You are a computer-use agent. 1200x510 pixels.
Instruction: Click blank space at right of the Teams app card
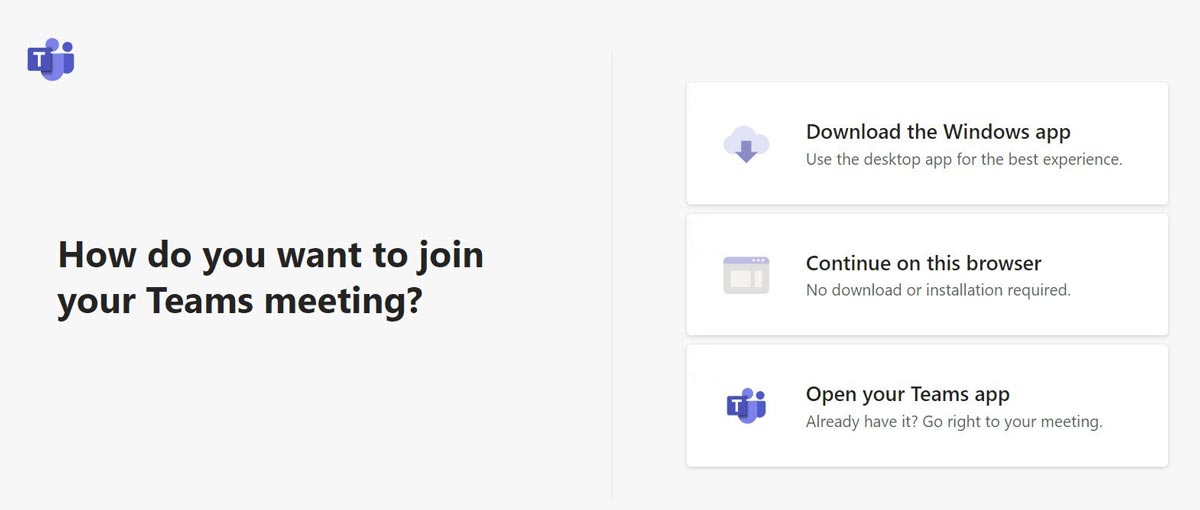(x=1136, y=405)
